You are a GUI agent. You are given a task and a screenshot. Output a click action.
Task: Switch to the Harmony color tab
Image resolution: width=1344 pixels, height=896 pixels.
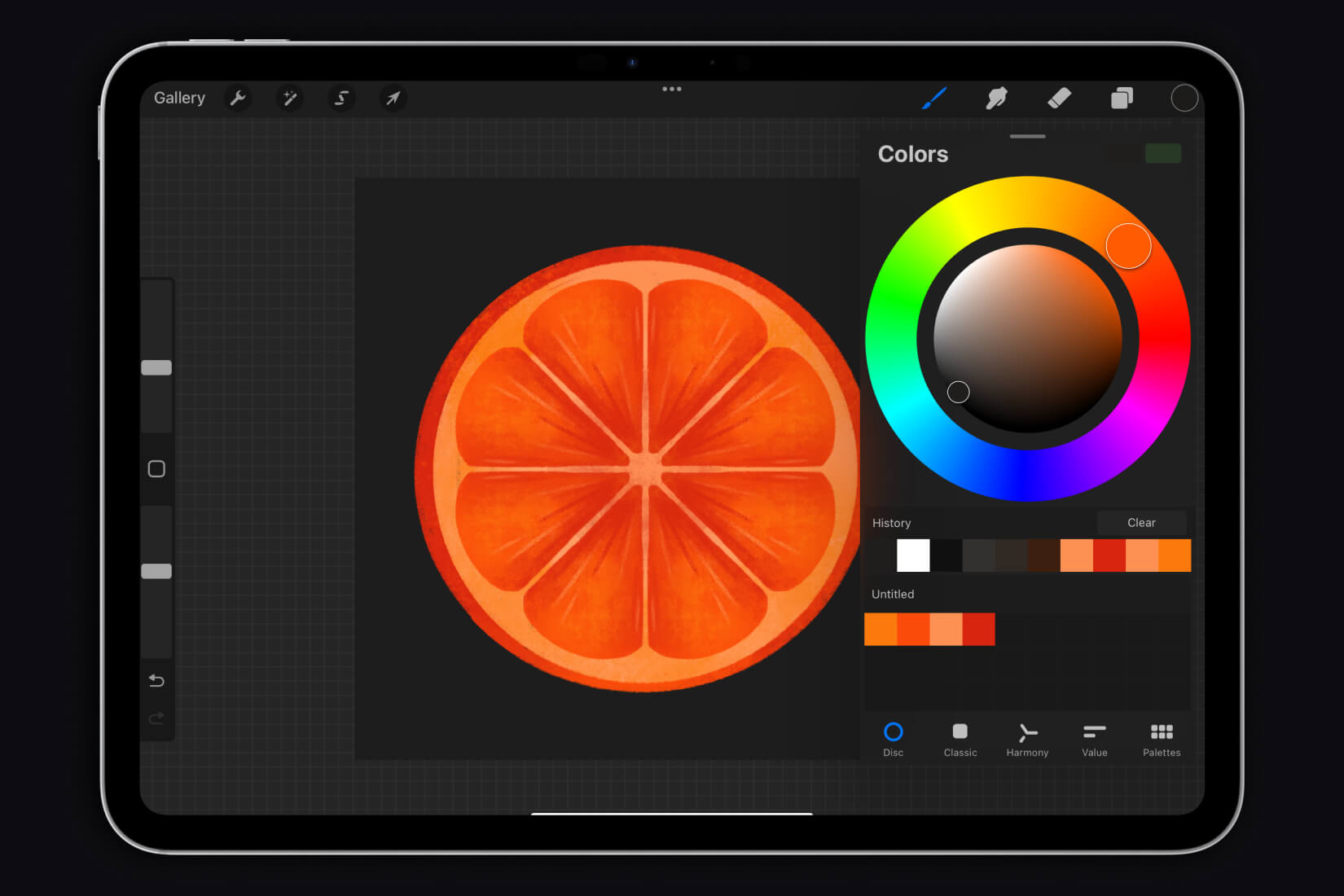[x=1027, y=740]
